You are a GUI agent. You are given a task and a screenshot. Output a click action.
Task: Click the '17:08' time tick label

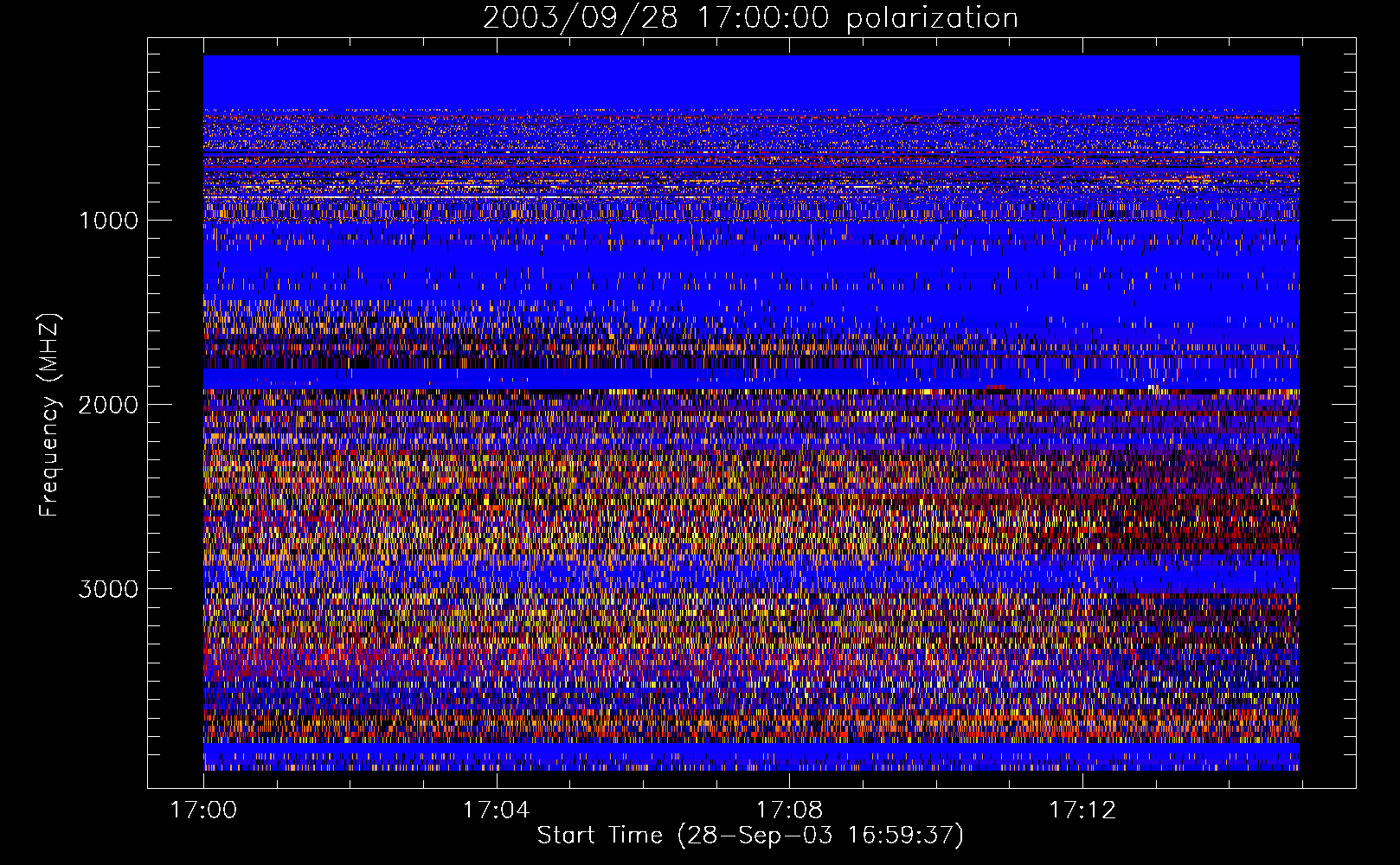pyautogui.click(x=789, y=810)
